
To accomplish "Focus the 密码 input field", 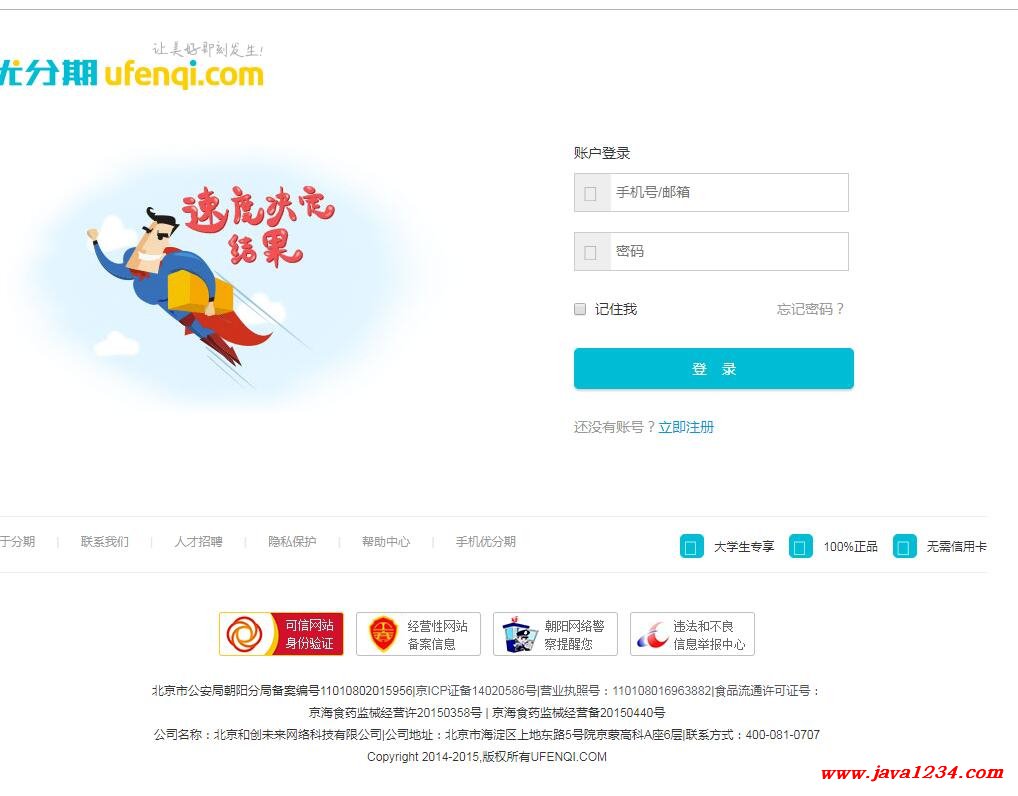I will tap(712, 251).
